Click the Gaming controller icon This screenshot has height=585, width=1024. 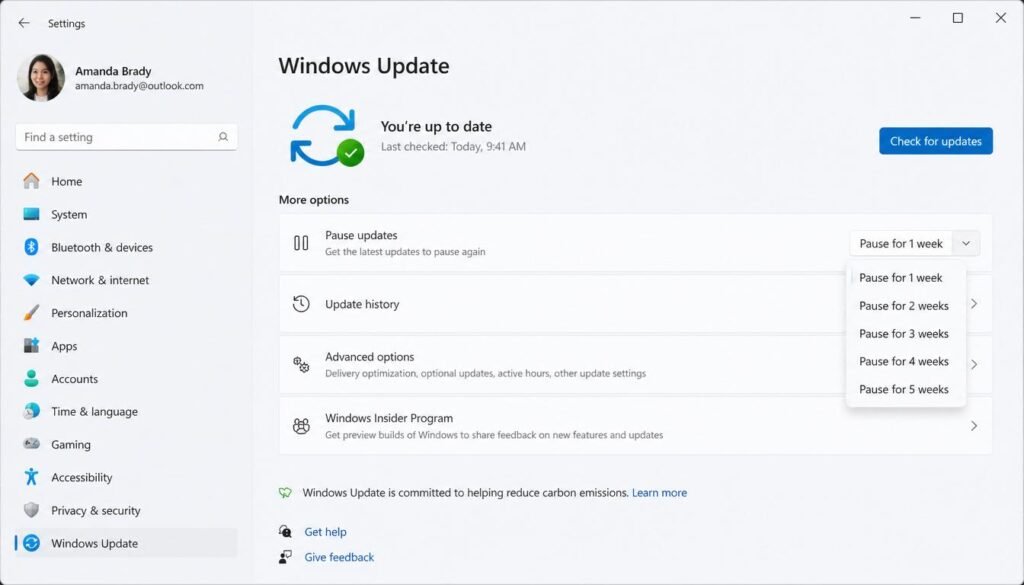pos(31,444)
